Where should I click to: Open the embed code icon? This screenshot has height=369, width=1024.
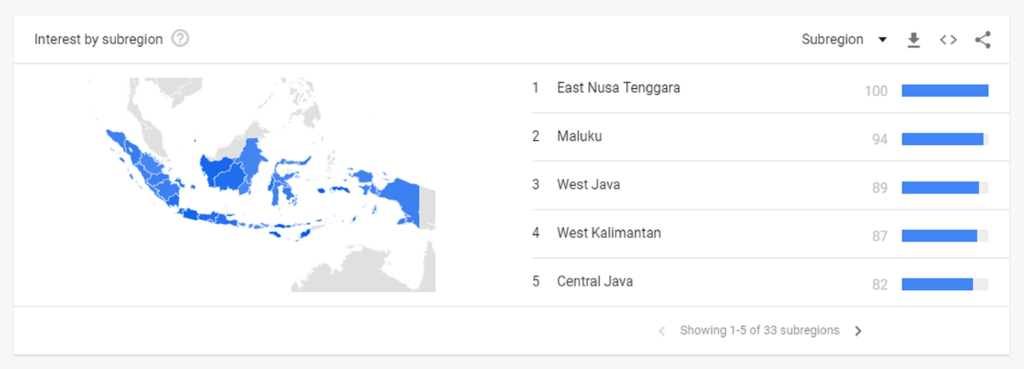tap(948, 40)
